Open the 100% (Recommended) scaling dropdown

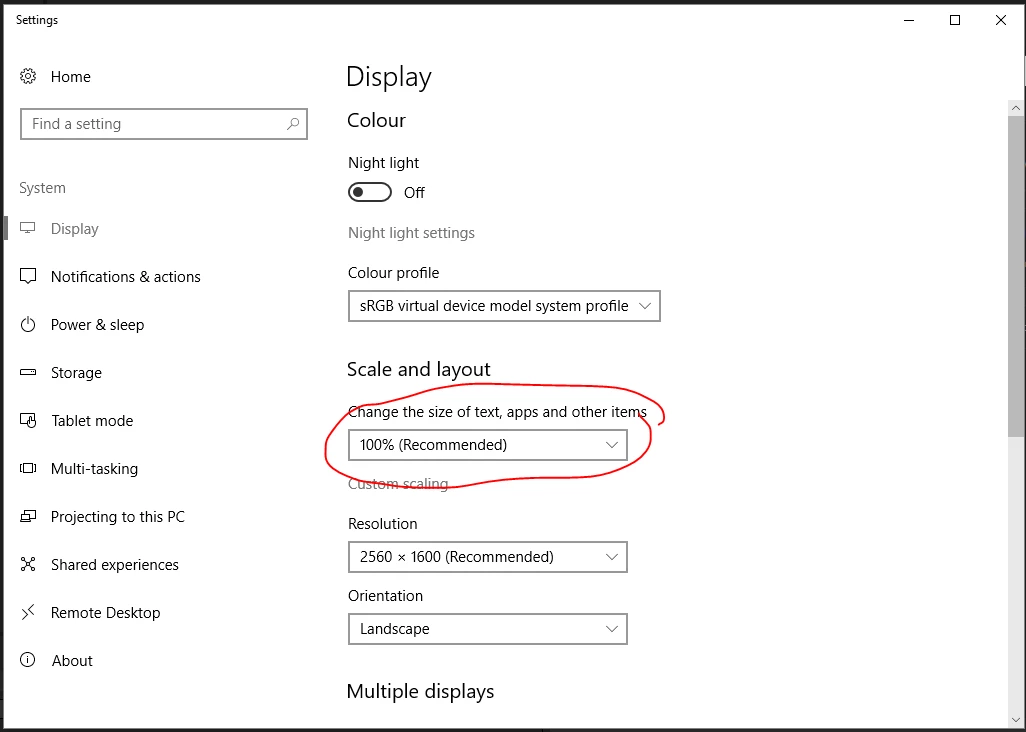pos(487,445)
